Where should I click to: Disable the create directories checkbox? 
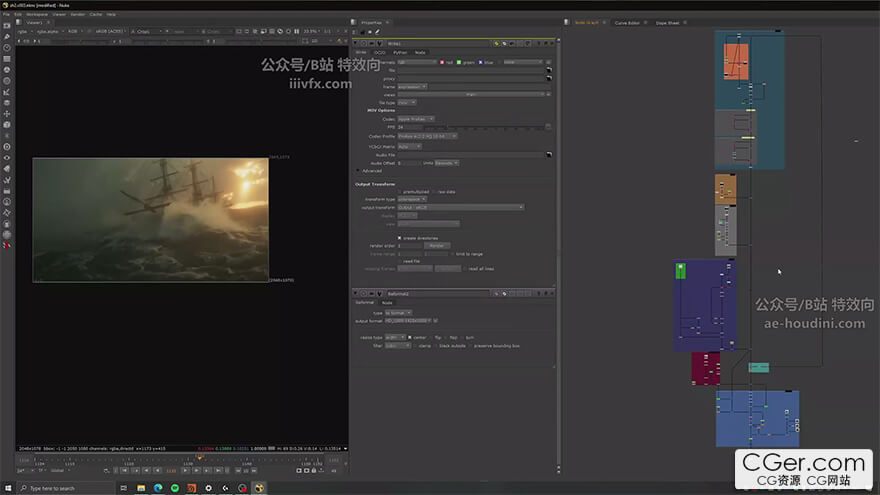click(400, 237)
